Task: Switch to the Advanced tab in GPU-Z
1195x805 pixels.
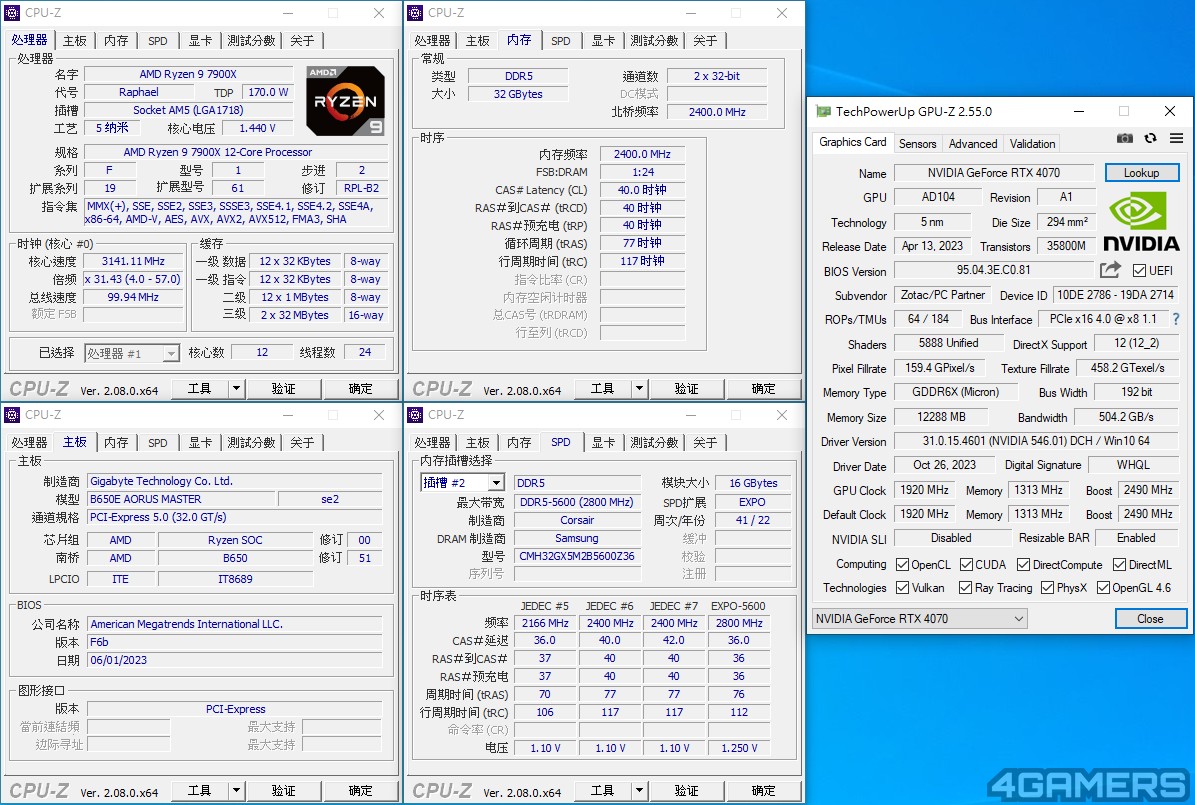Action: pos(972,143)
